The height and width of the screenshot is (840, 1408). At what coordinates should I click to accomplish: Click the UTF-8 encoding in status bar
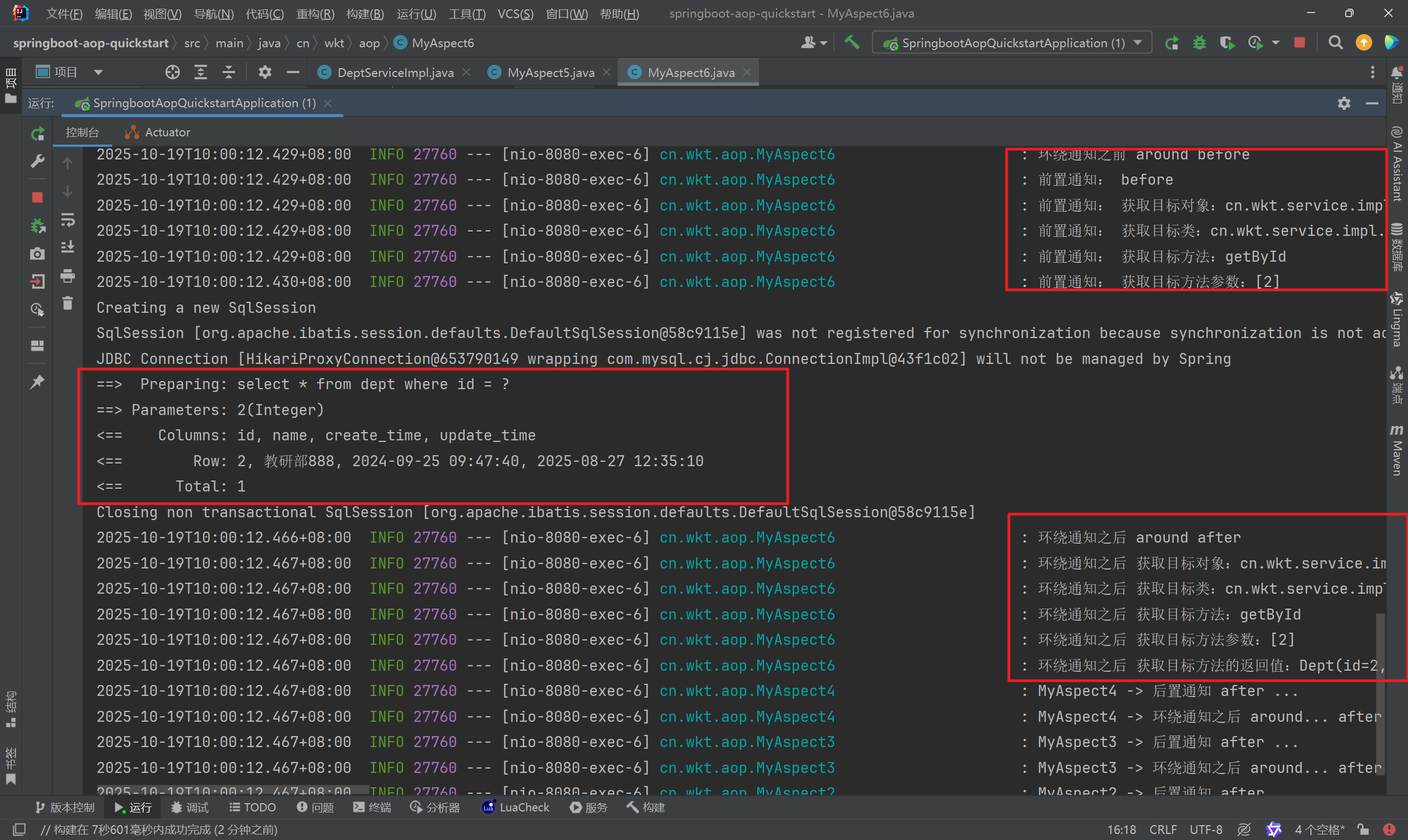1206,829
